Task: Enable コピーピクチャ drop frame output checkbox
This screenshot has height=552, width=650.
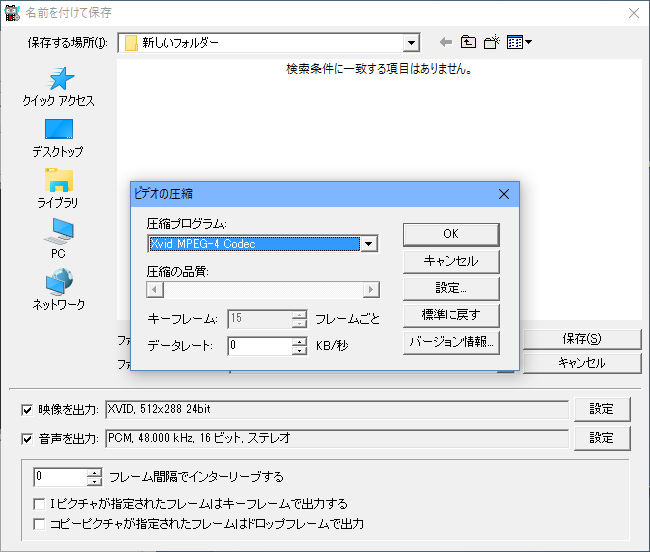Action: tap(39, 523)
